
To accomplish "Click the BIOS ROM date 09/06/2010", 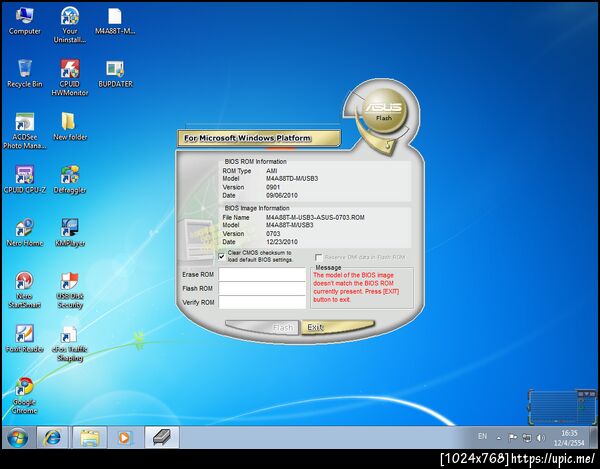I will pos(282,195).
